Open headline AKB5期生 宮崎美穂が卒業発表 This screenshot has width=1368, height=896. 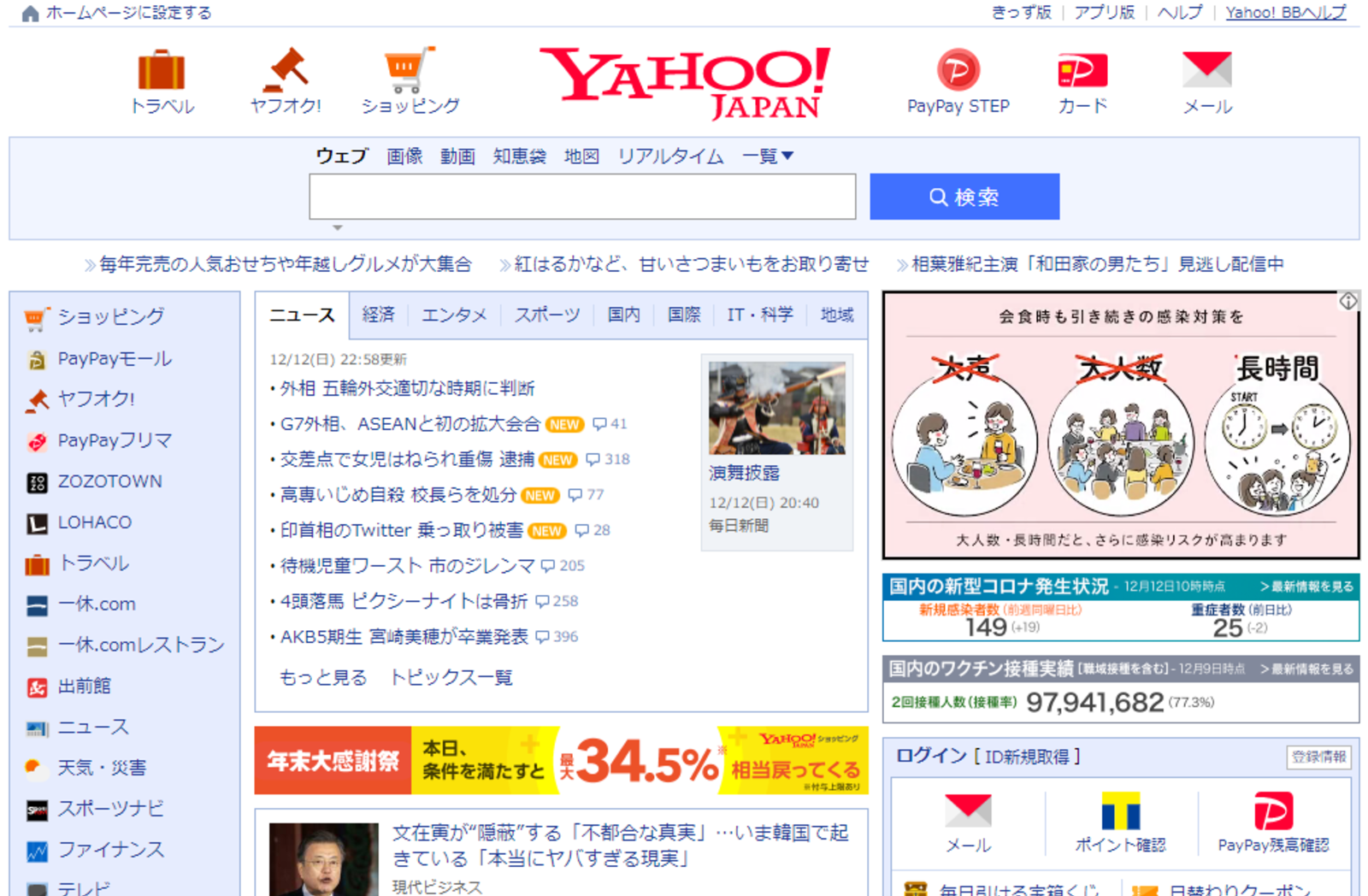click(x=404, y=637)
